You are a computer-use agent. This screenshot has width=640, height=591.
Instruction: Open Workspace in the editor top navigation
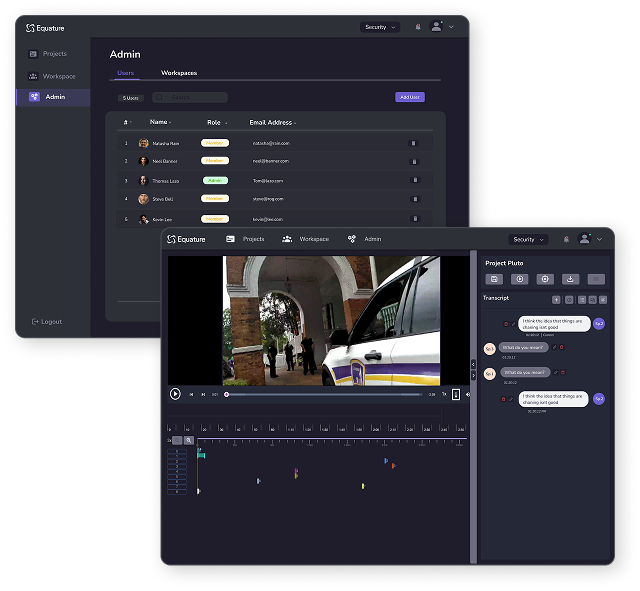306,239
